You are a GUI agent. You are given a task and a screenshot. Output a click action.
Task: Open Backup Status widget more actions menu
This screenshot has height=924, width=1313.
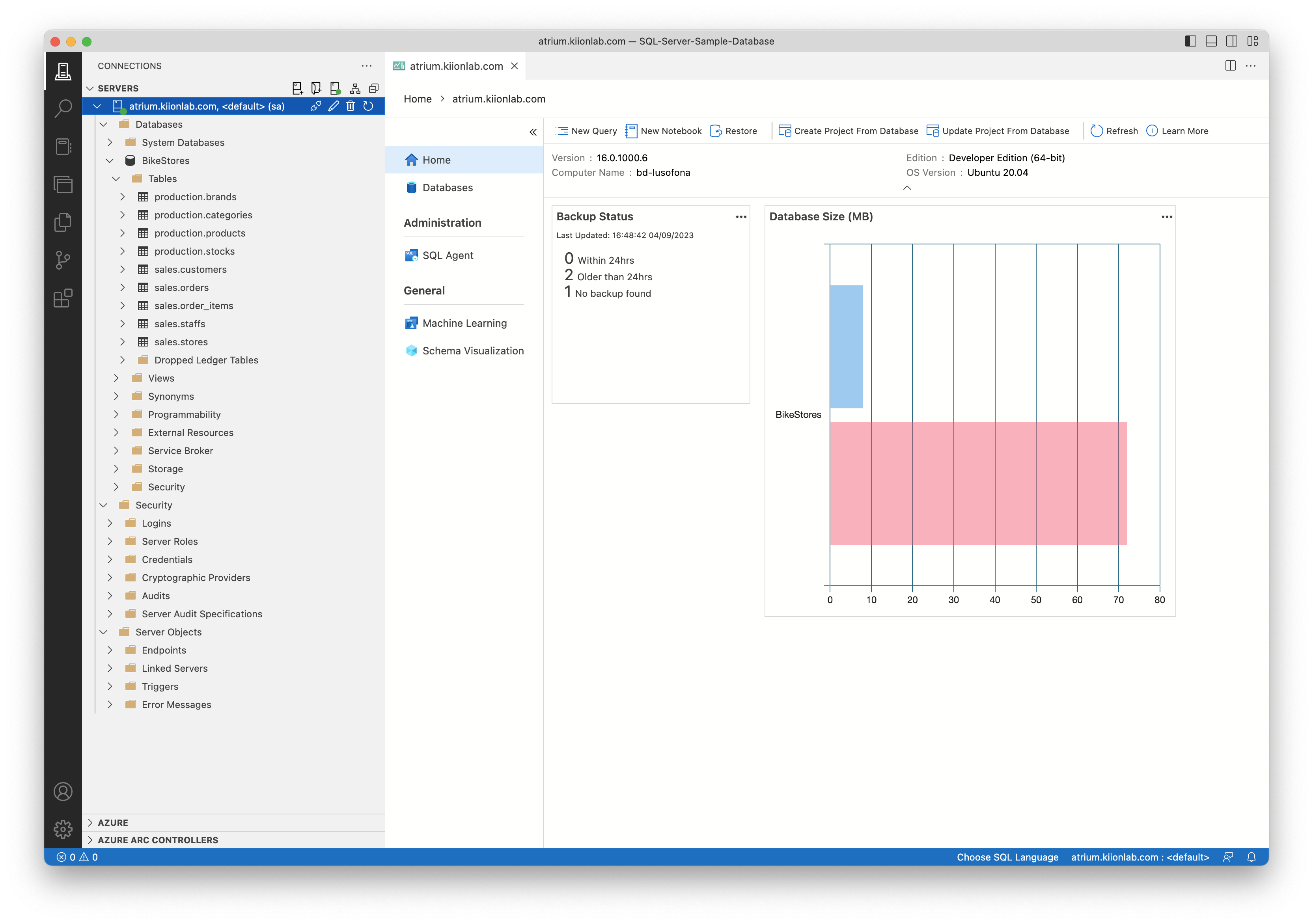(741, 217)
